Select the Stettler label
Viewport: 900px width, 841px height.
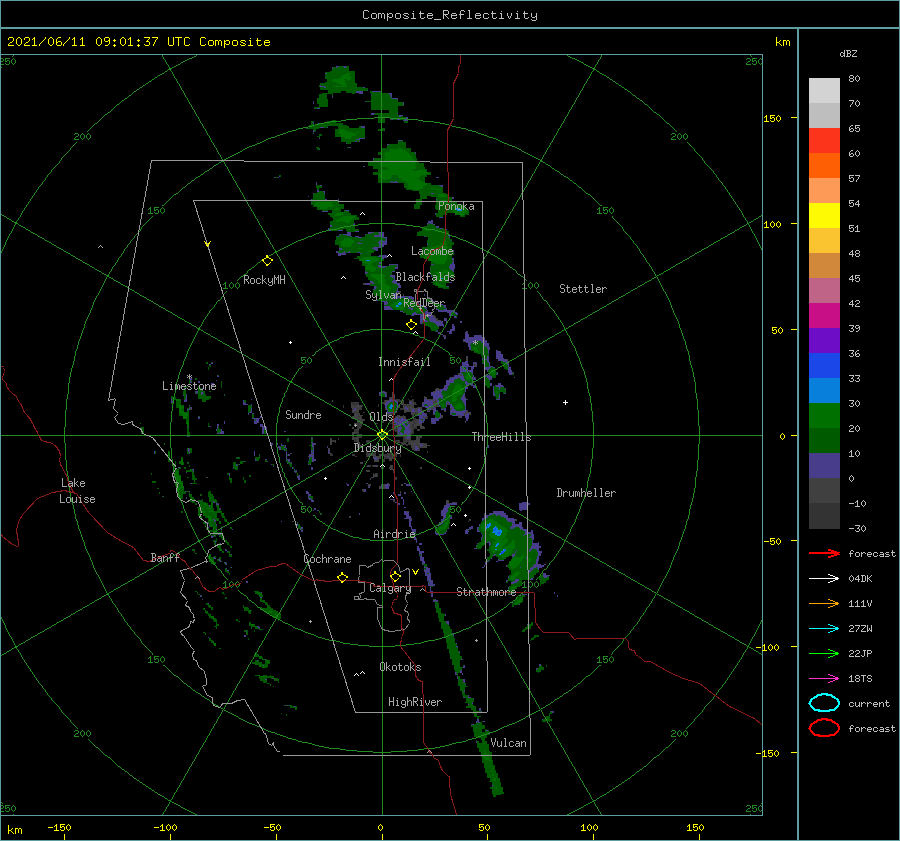pos(583,289)
